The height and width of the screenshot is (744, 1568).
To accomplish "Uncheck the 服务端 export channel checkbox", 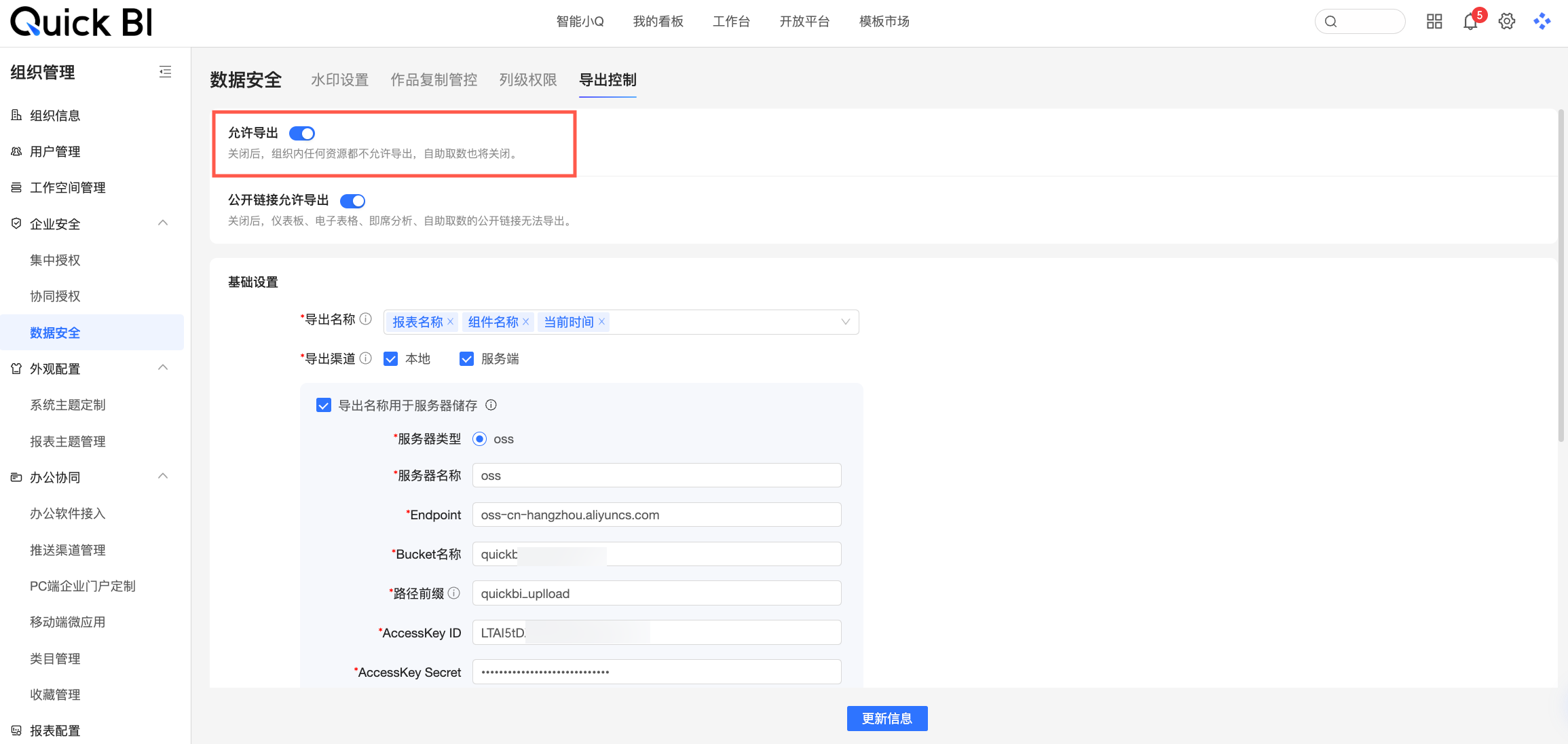I will (466, 359).
